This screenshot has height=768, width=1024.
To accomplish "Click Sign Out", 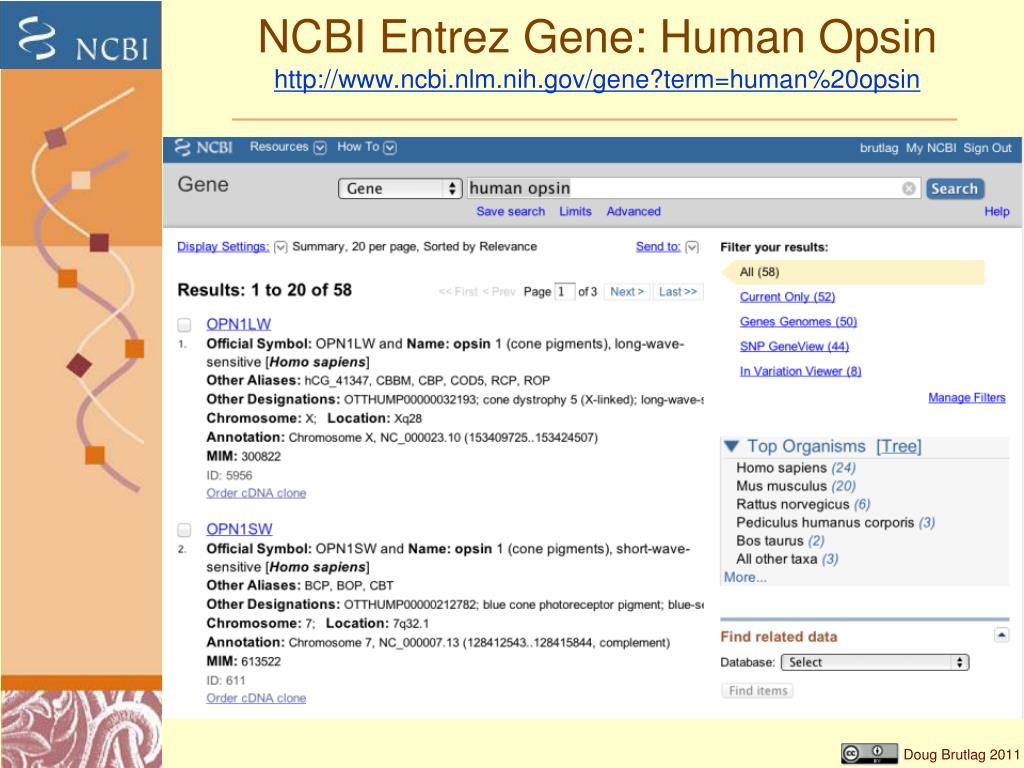I will click(x=987, y=148).
